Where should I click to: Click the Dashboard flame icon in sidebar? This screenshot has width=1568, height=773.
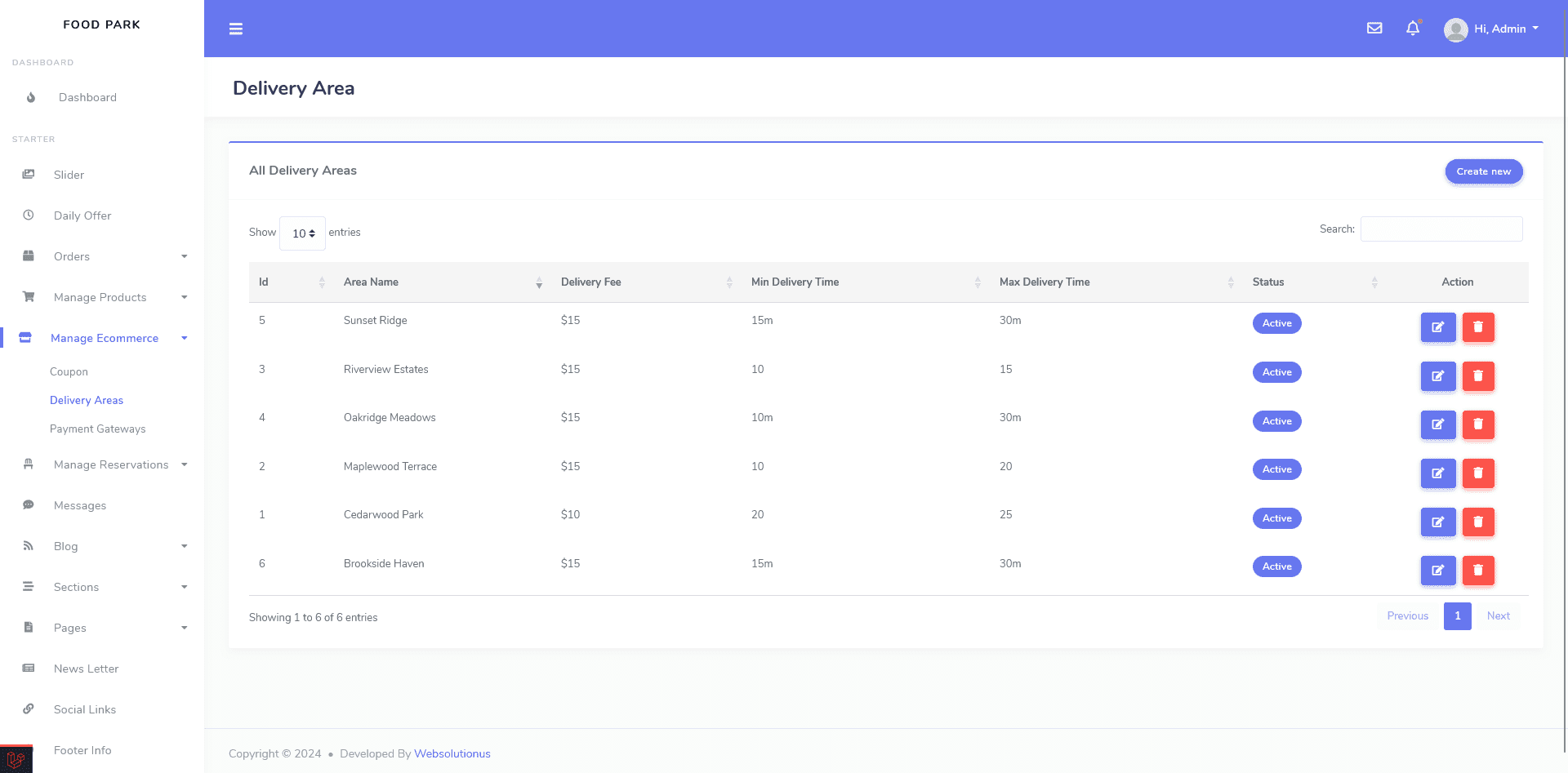pos(31,97)
